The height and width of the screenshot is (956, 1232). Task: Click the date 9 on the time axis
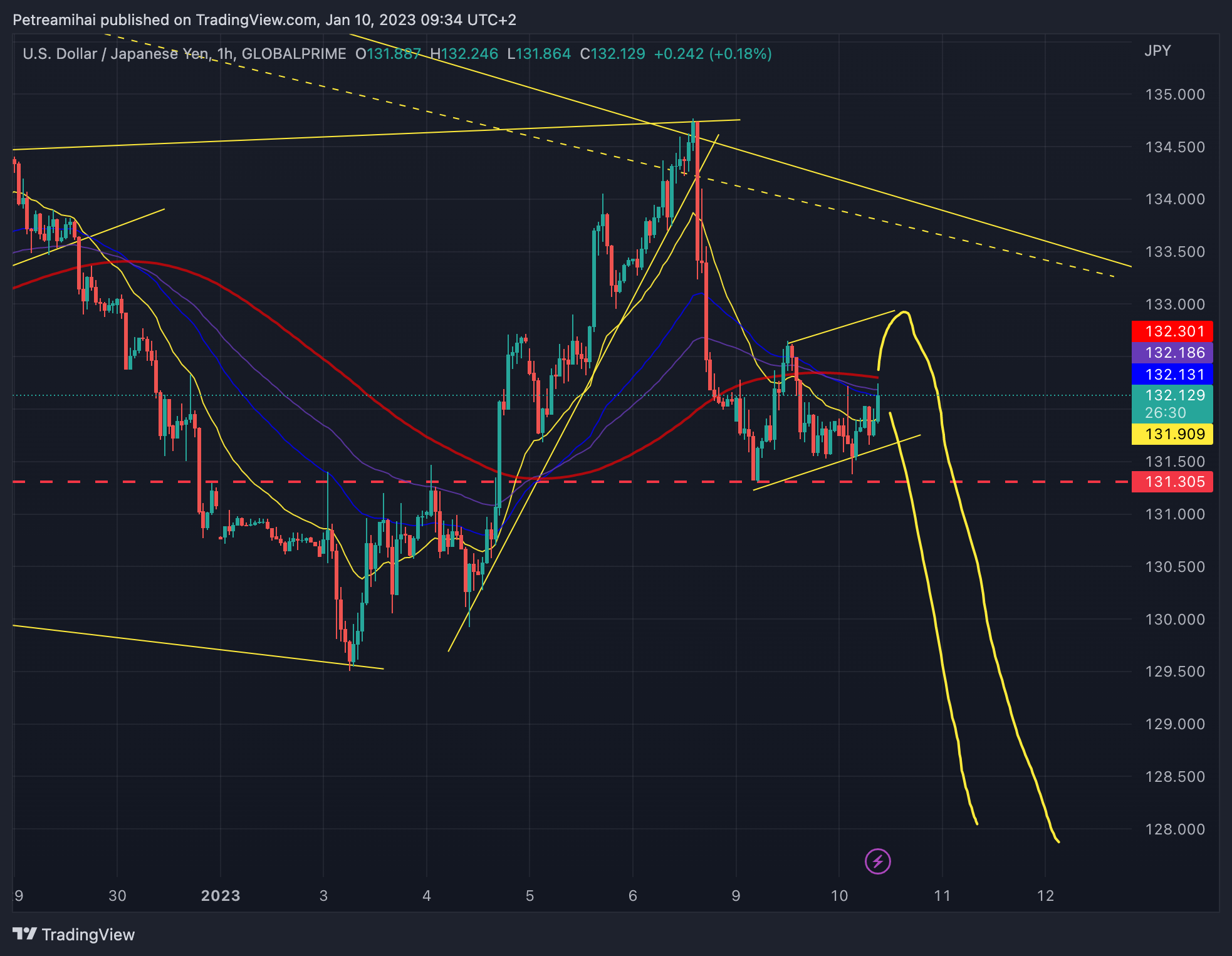coord(736,896)
